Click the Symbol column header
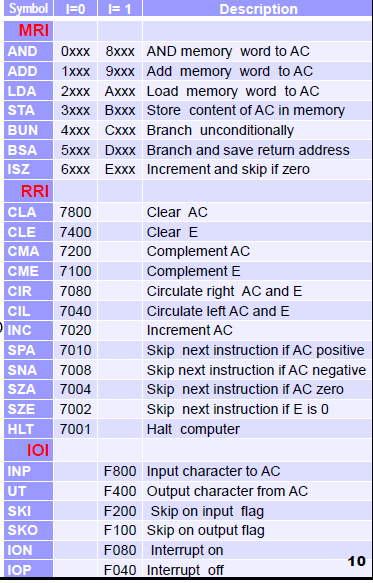This screenshot has width=373, height=583. click(x=29, y=8)
